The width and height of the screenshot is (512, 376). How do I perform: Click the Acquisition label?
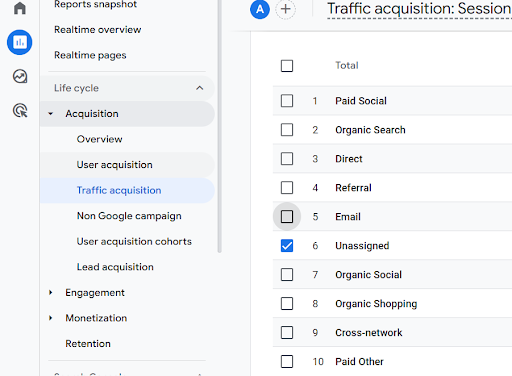pos(92,114)
